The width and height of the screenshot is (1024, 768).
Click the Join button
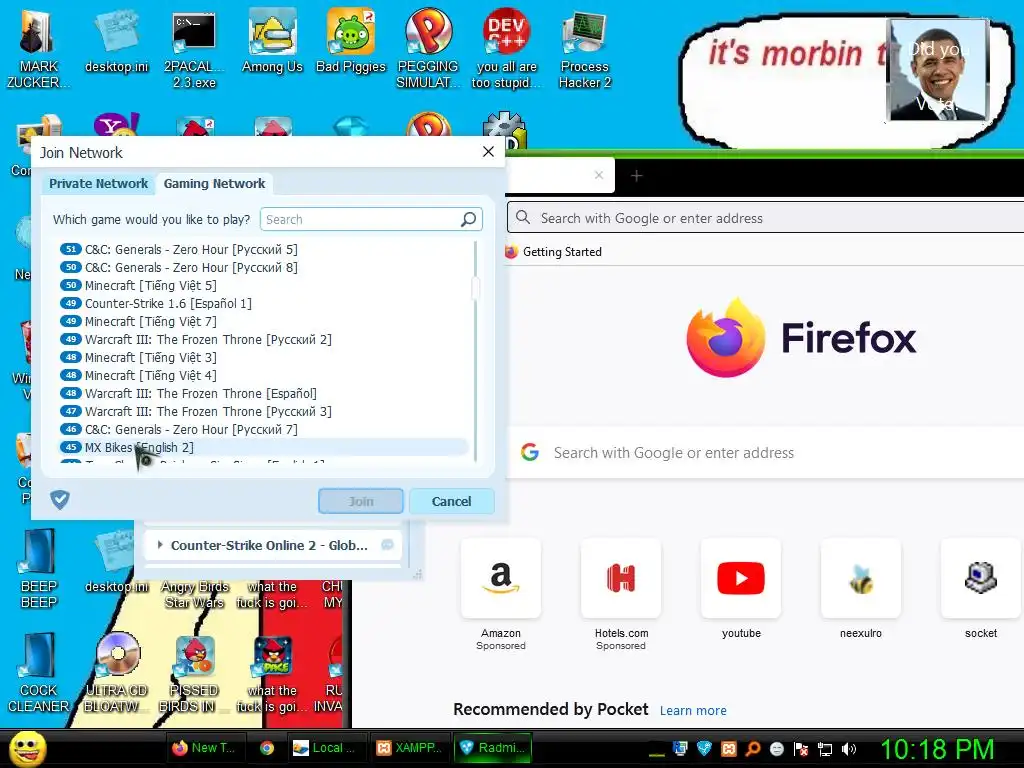pos(360,501)
